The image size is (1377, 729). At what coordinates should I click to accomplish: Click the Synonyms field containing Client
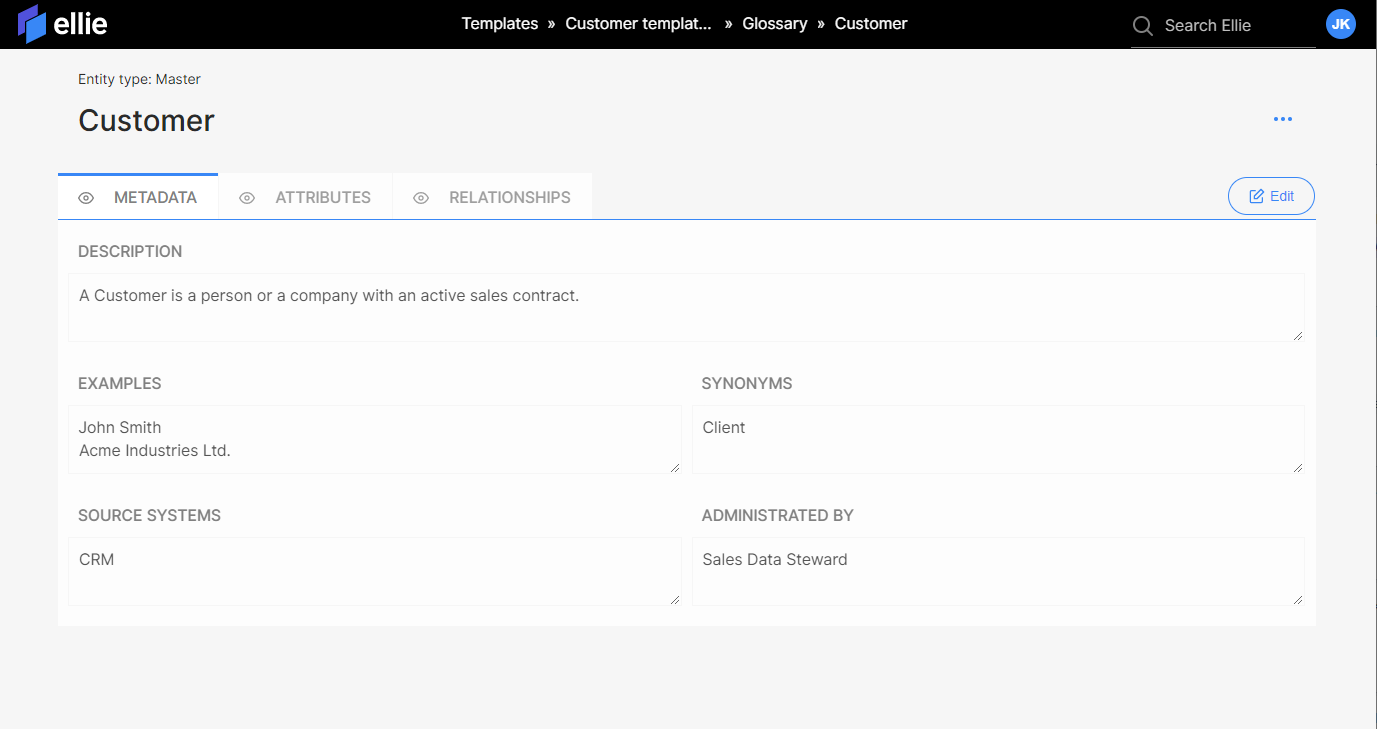coord(997,439)
